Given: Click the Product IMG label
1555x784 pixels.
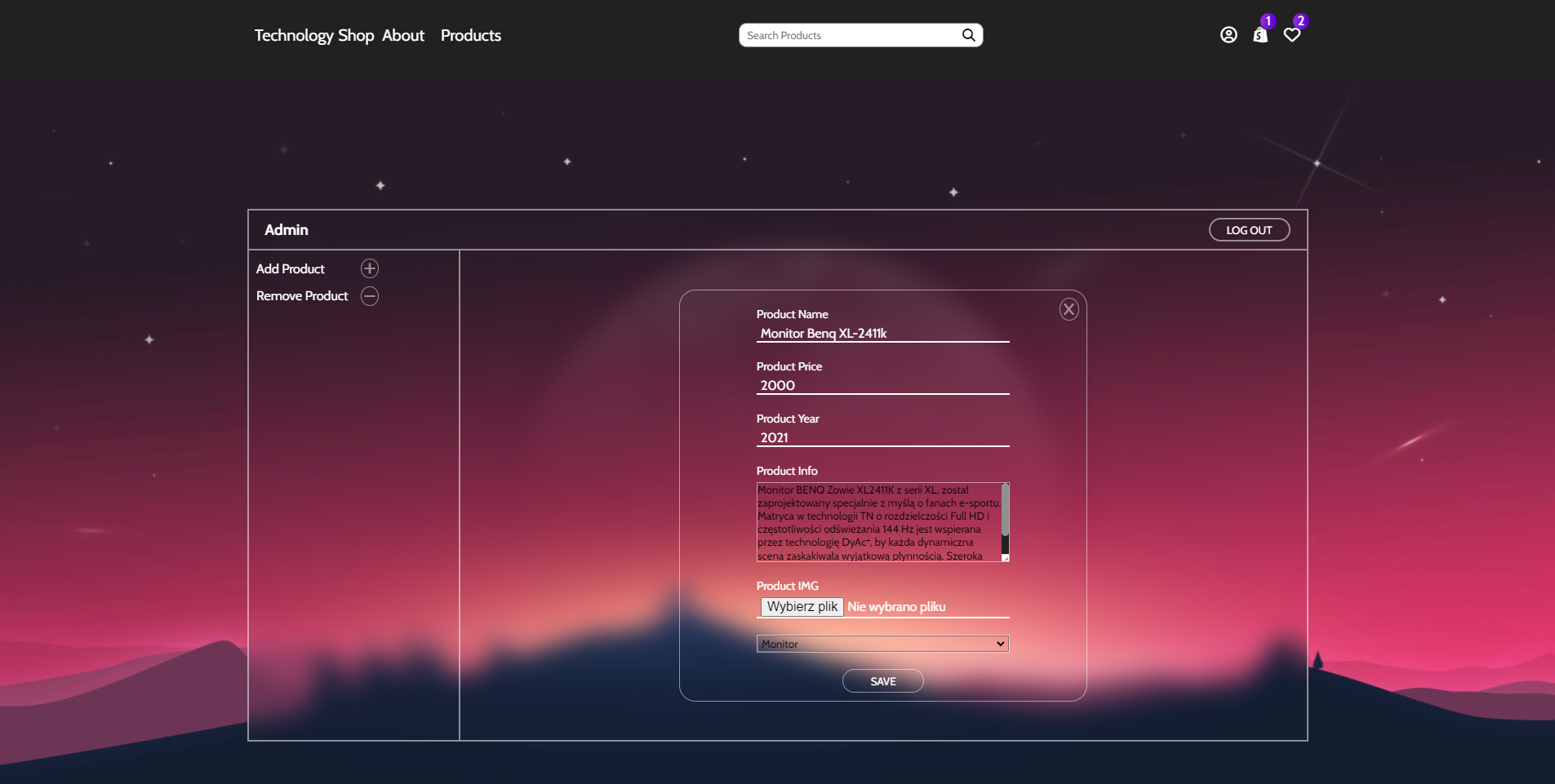Looking at the screenshot, I should pyautogui.click(x=788, y=586).
